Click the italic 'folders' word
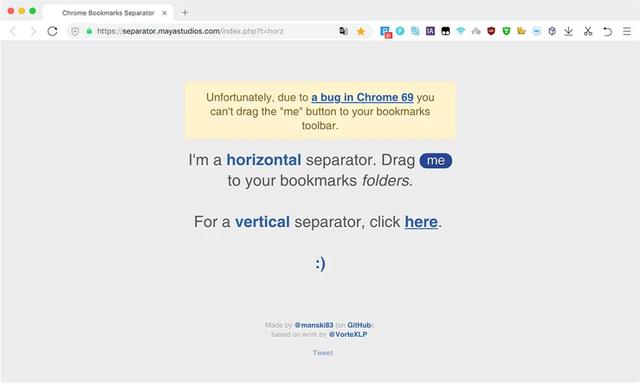Viewport: 640px width, 383px height. tap(385, 180)
